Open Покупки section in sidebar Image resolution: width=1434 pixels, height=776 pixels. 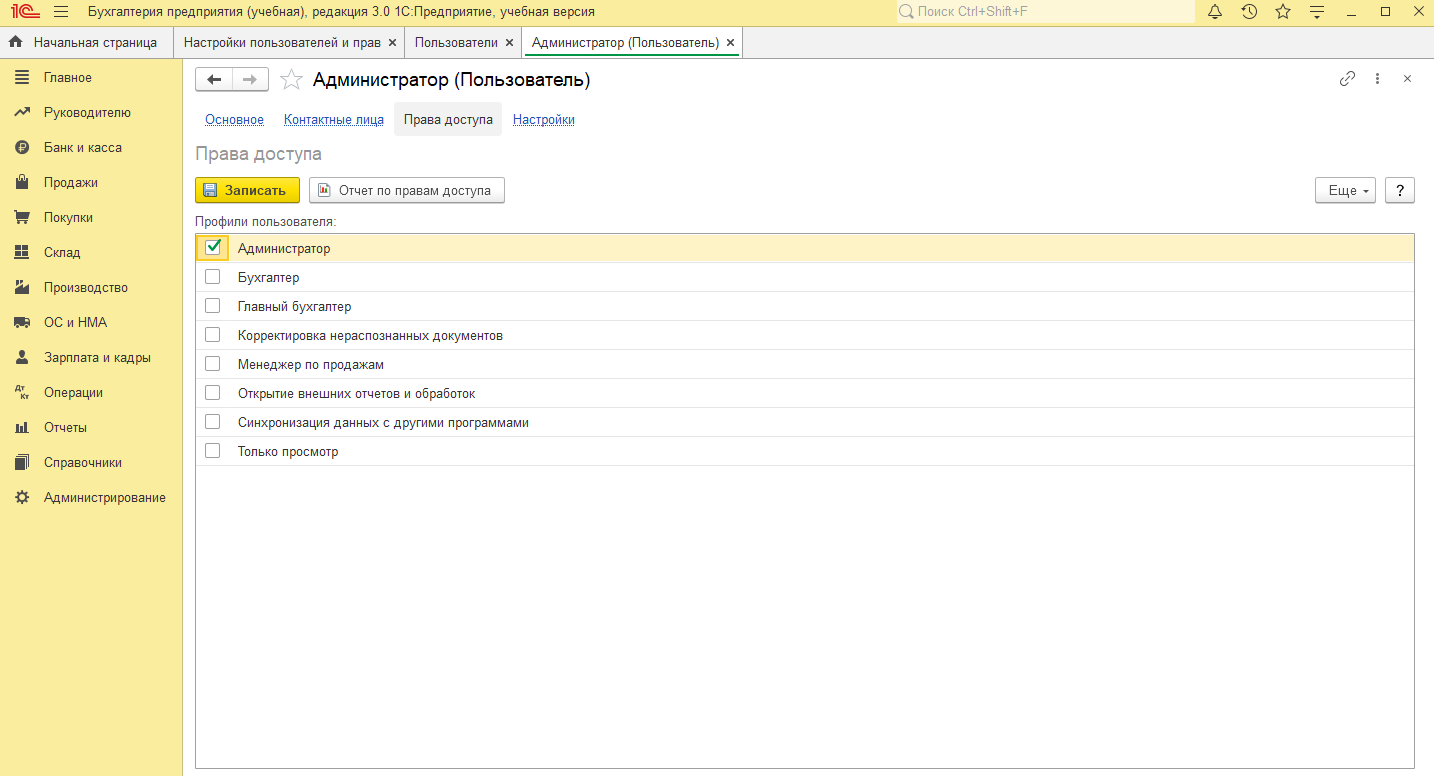(x=91, y=218)
